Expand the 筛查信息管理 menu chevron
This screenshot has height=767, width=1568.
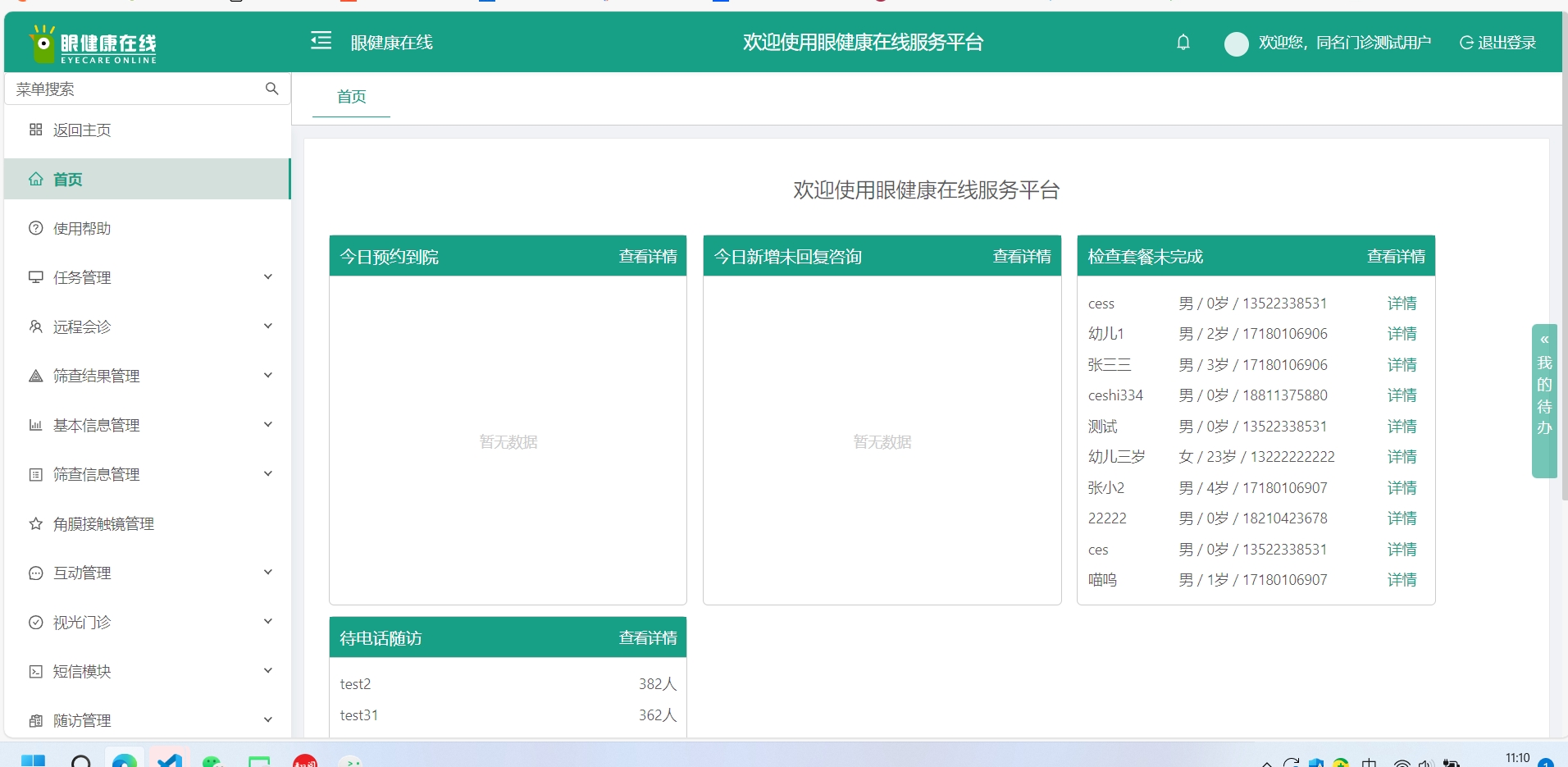pos(267,474)
